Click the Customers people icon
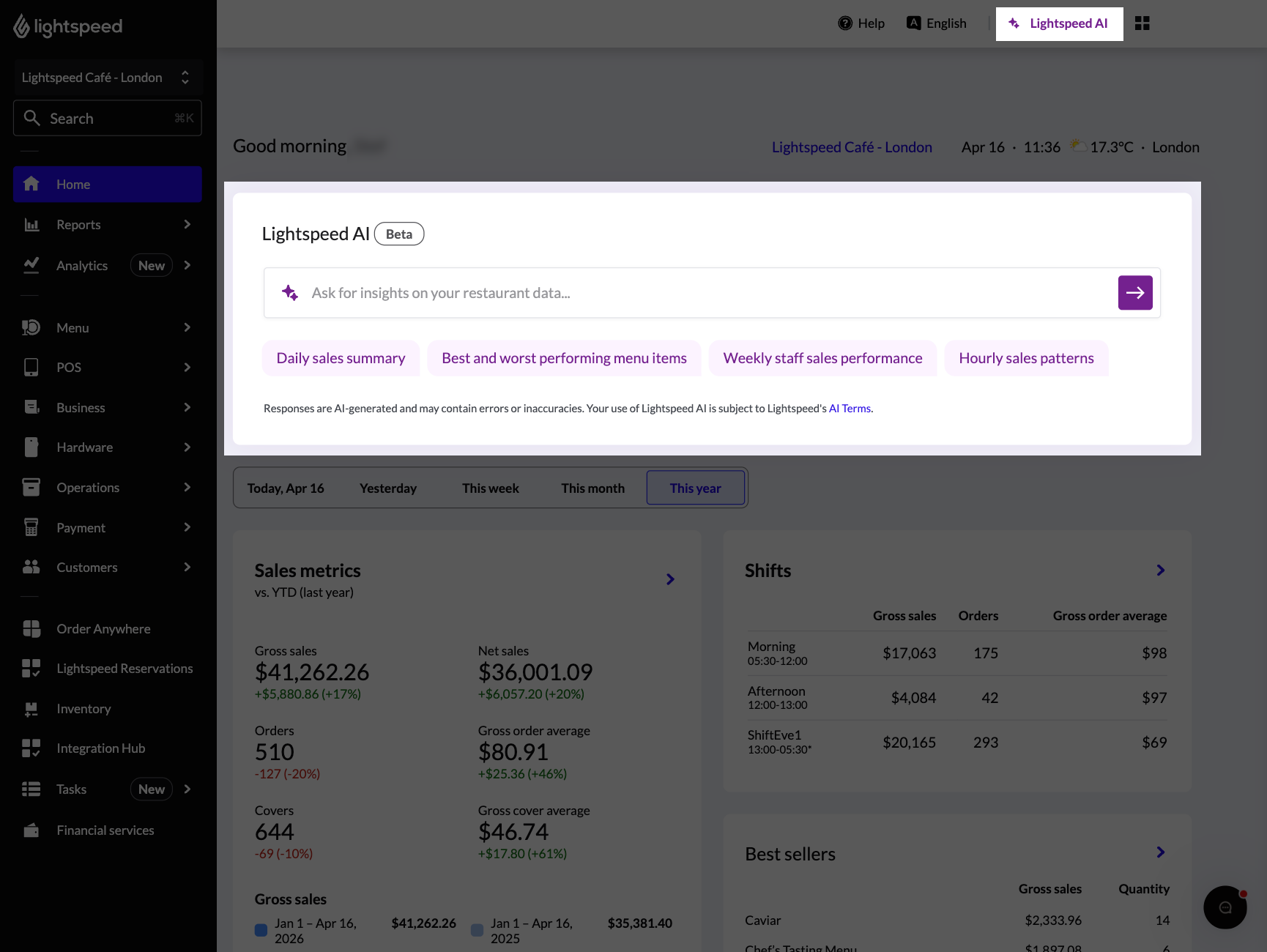The image size is (1267, 952). pyautogui.click(x=31, y=566)
